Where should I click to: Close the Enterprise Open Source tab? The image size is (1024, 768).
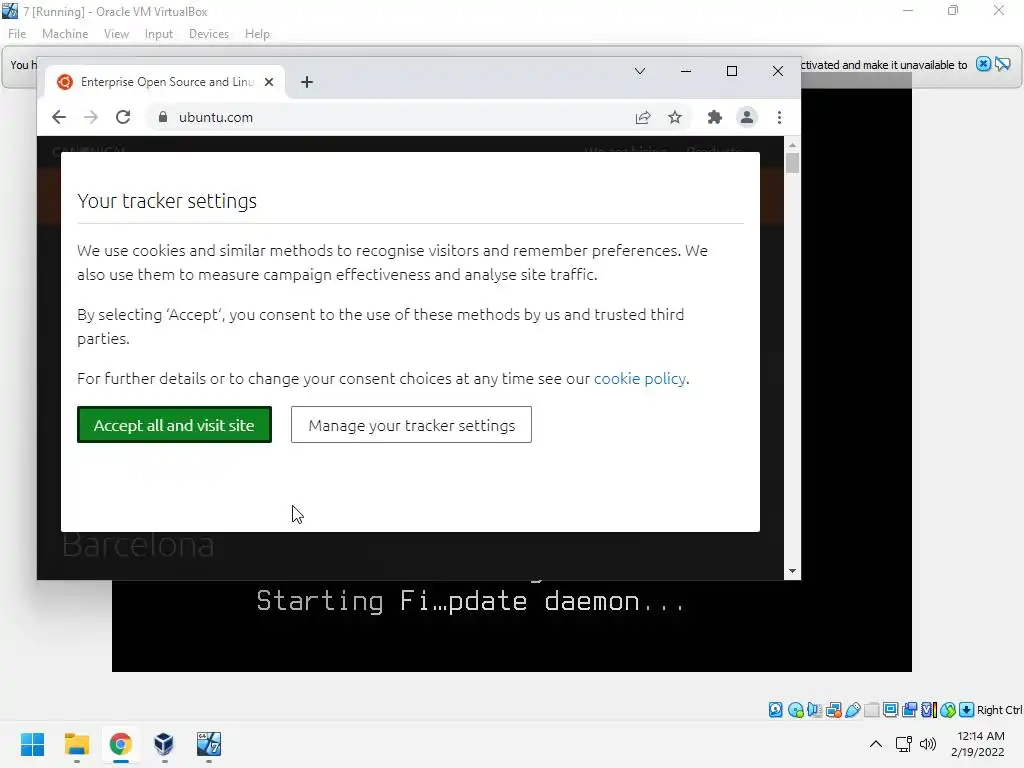(x=269, y=82)
